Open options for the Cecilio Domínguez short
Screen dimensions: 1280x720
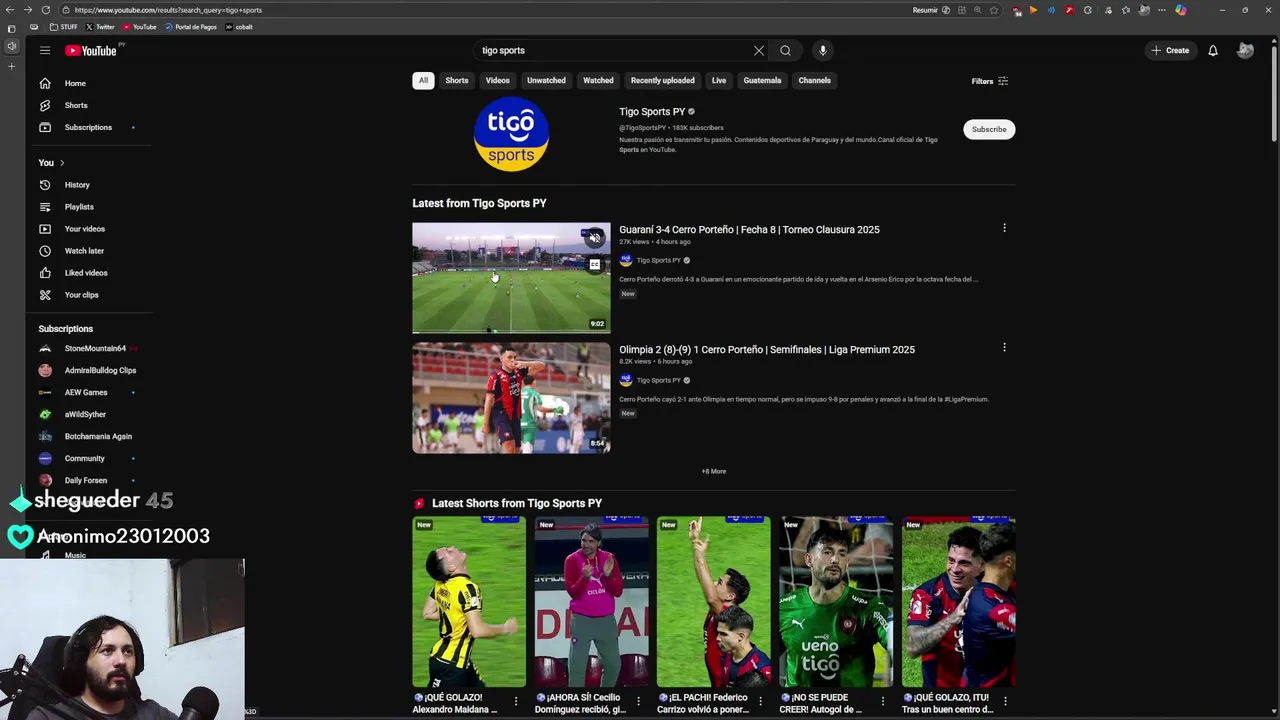(638, 702)
